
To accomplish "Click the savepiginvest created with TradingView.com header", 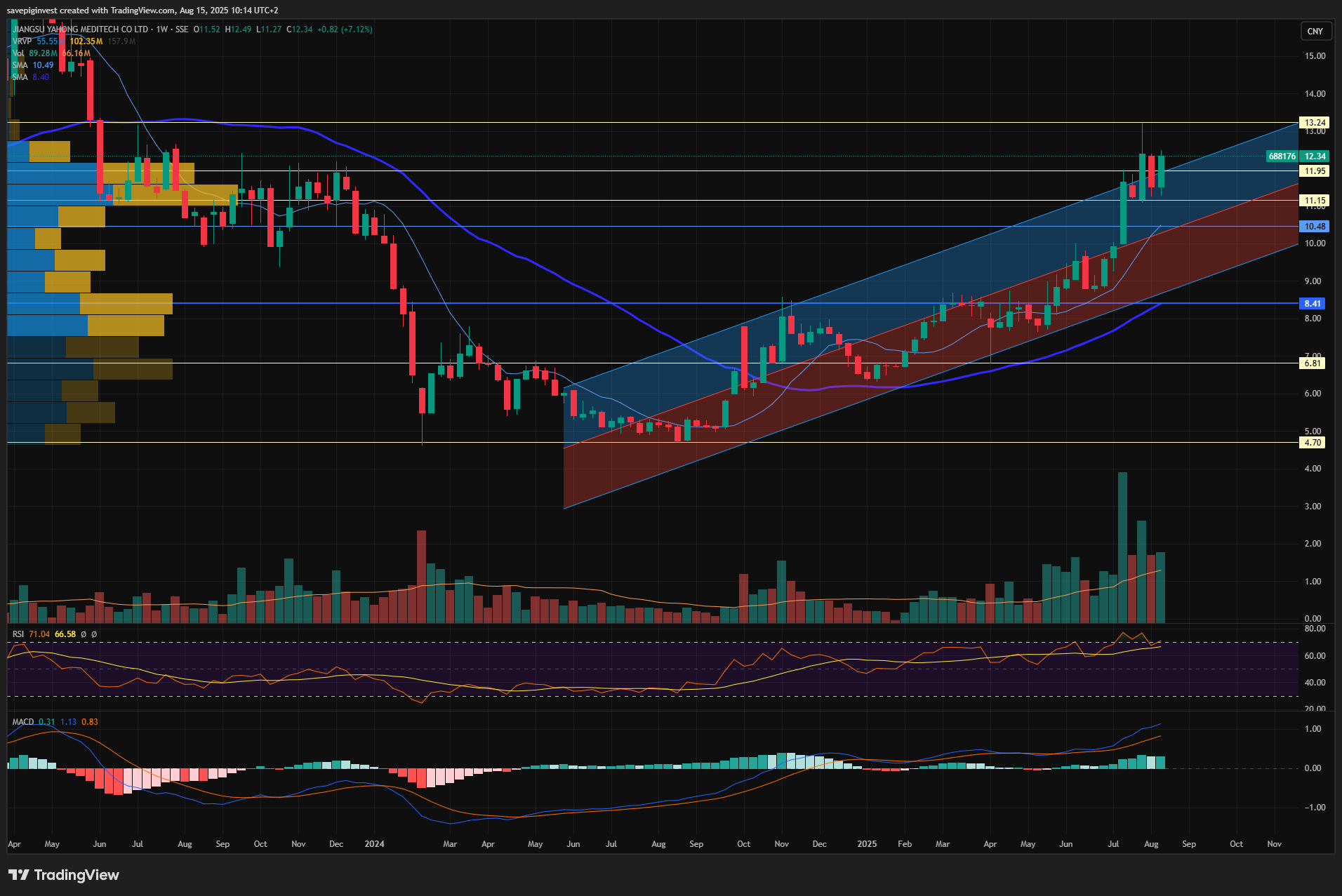I will (142, 11).
